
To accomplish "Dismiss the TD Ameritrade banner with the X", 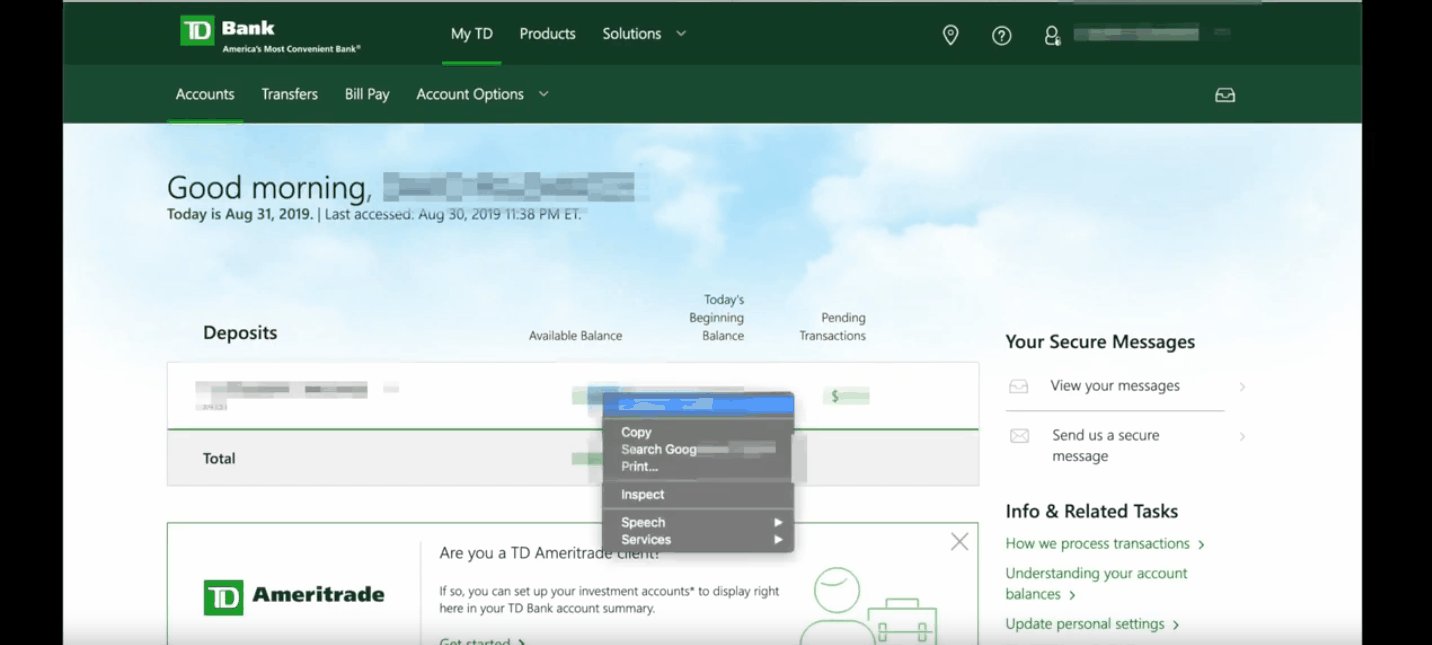I will (959, 541).
